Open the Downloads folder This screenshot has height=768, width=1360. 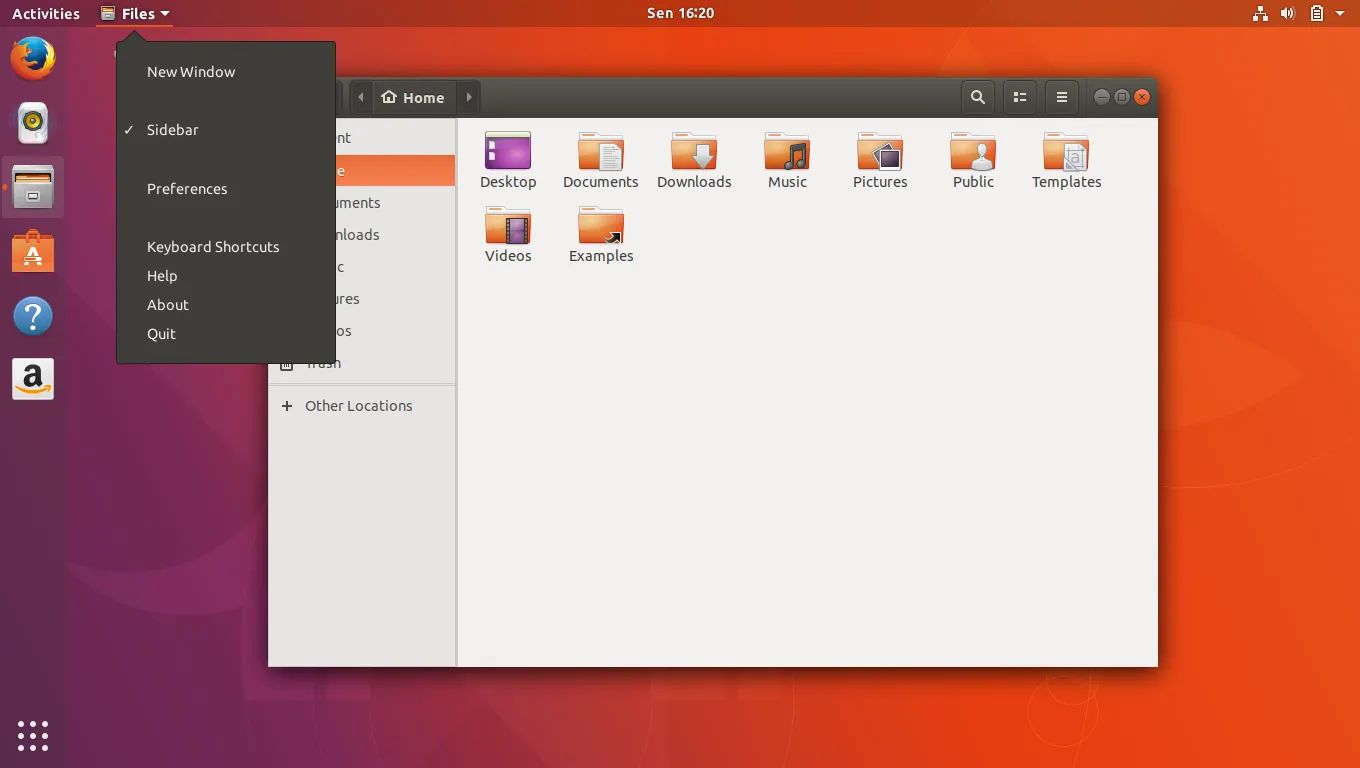click(x=694, y=160)
